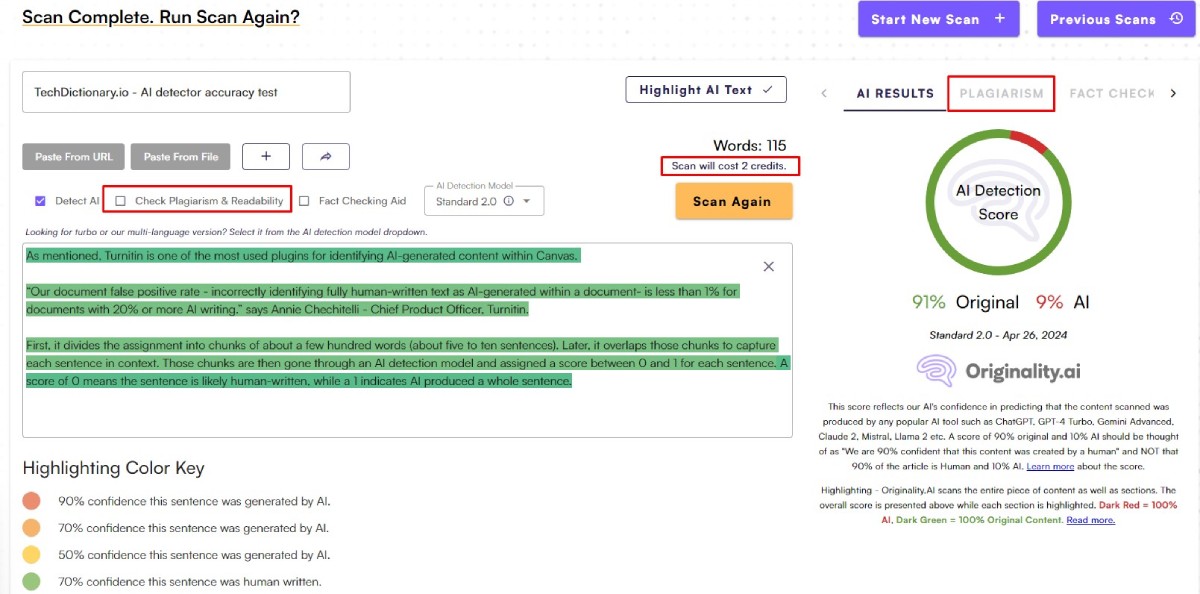1200x594 pixels.
Task: Switch to the Plagiarism tab
Action: coord(1001,93)
